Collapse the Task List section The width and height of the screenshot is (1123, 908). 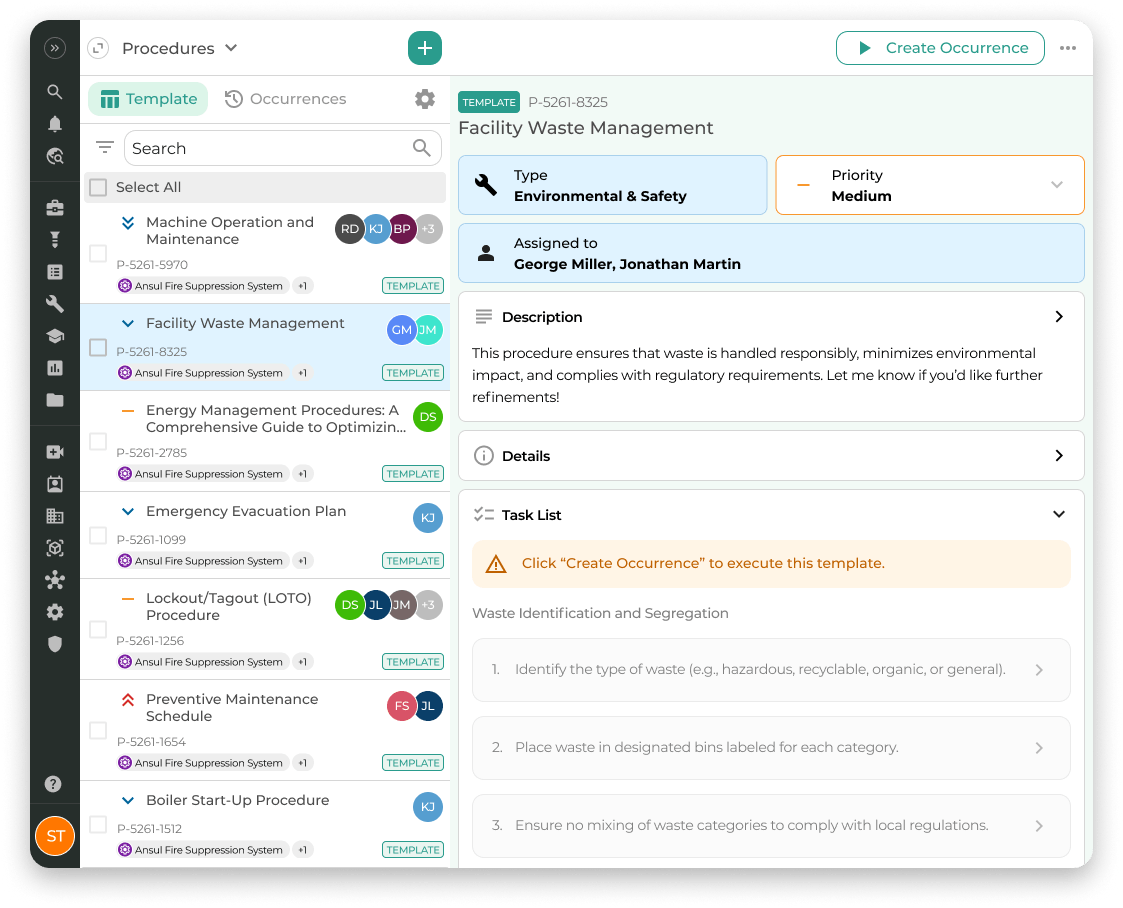(1059, 514)
